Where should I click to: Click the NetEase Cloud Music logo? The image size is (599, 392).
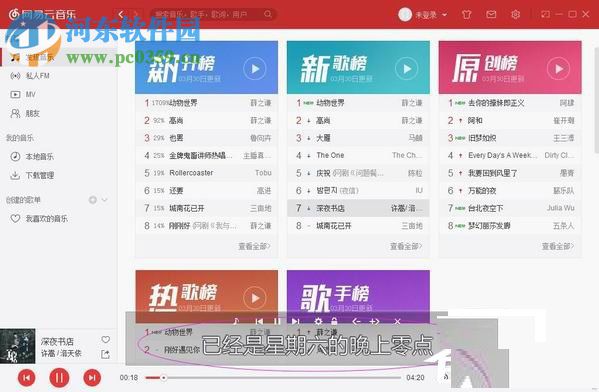42,15
